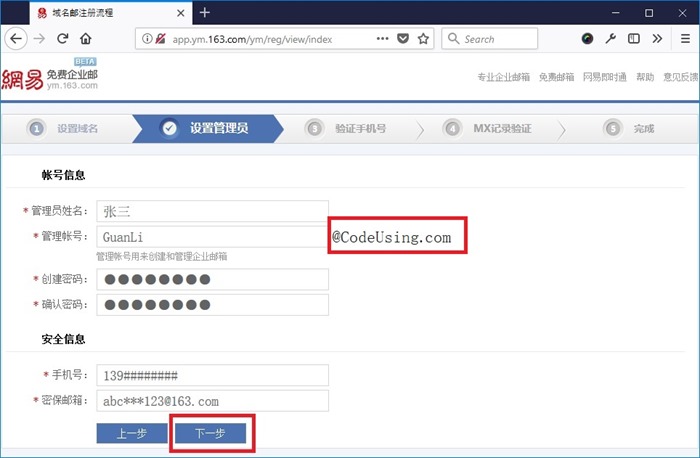Select step 设置管理员

[208, 129]
